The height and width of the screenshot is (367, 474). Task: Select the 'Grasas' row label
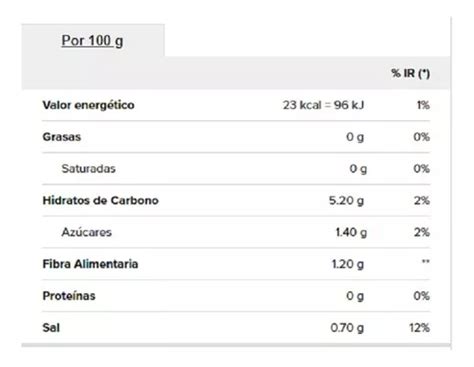[x=62, y=137]
